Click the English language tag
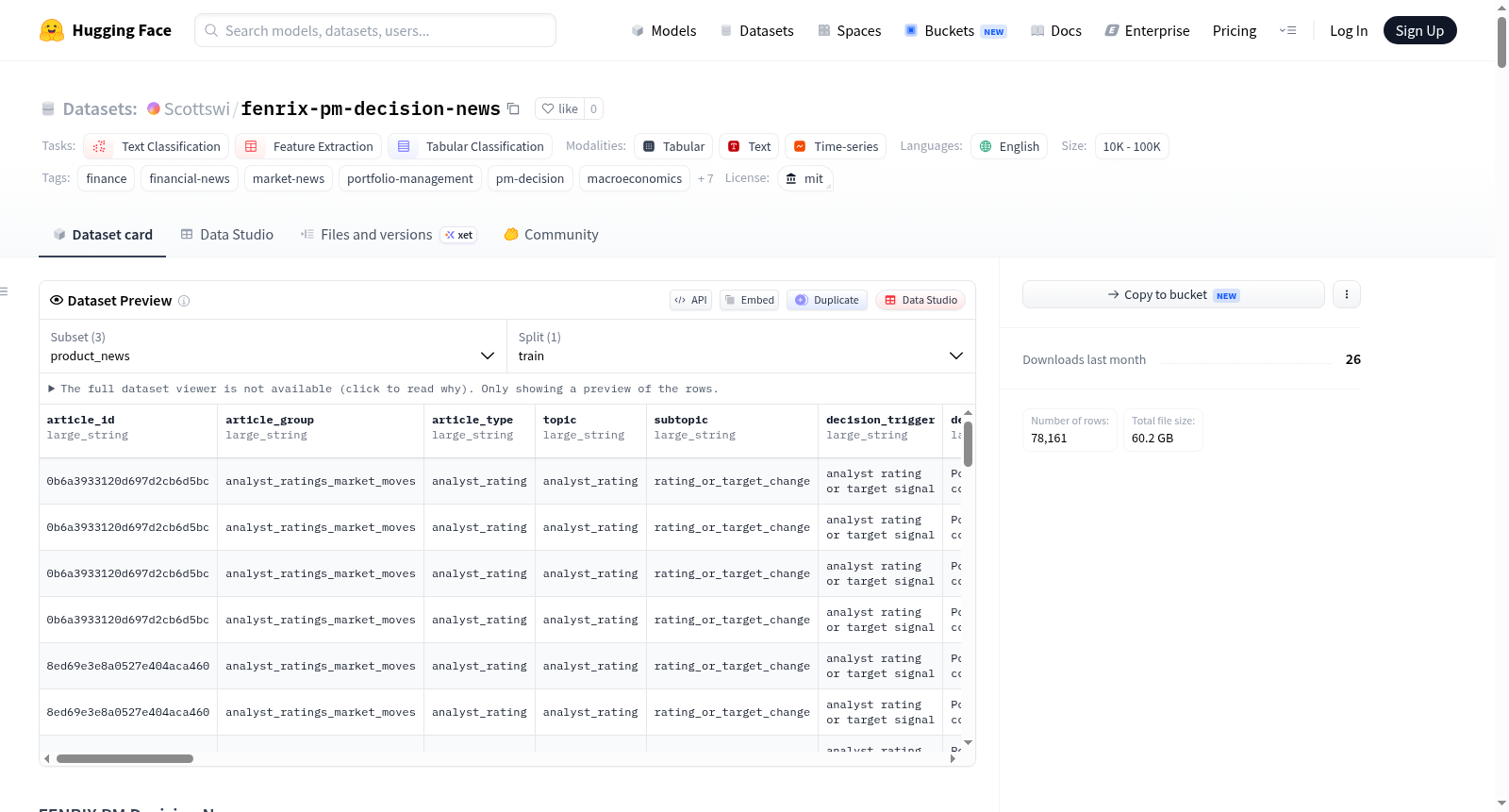The width and height of the screenshot is (1509, 812). coord(1009,146)
